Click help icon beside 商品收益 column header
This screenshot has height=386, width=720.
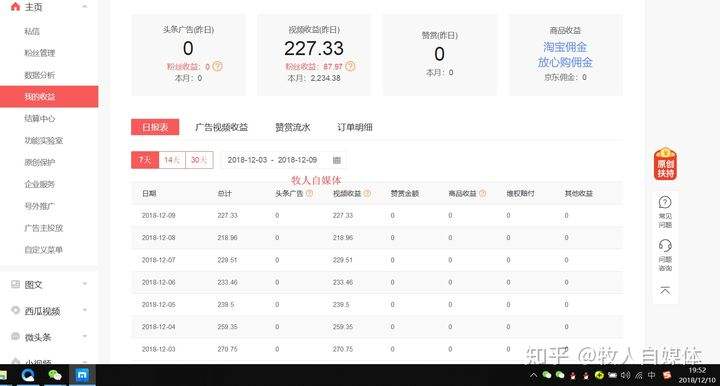(483, 194)
